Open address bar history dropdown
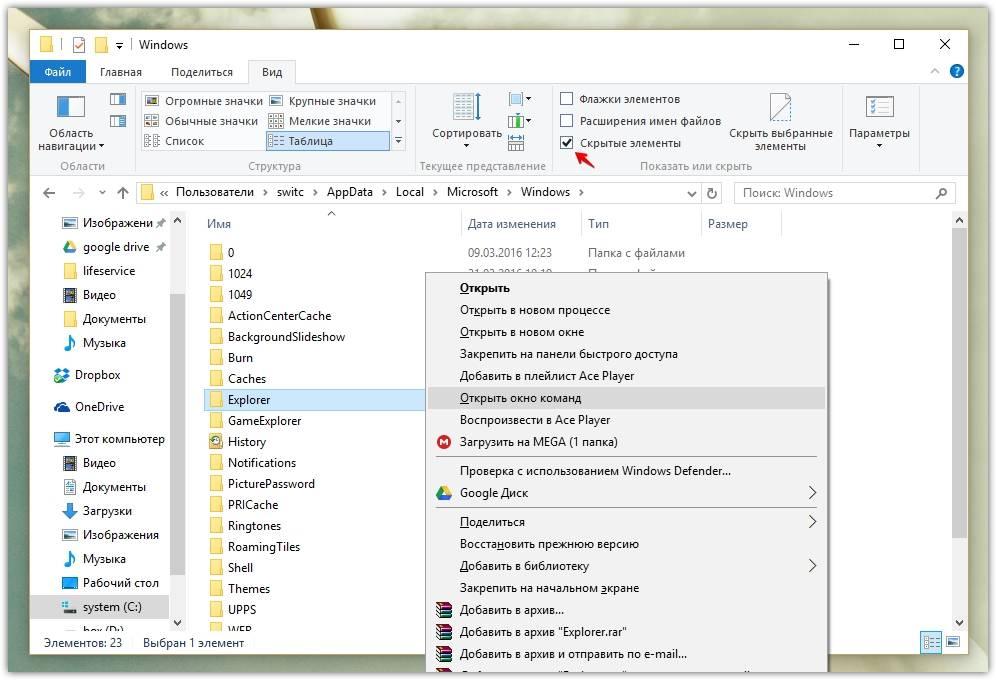996x680 pixels. pyautogui.click(x=692, y=193)
